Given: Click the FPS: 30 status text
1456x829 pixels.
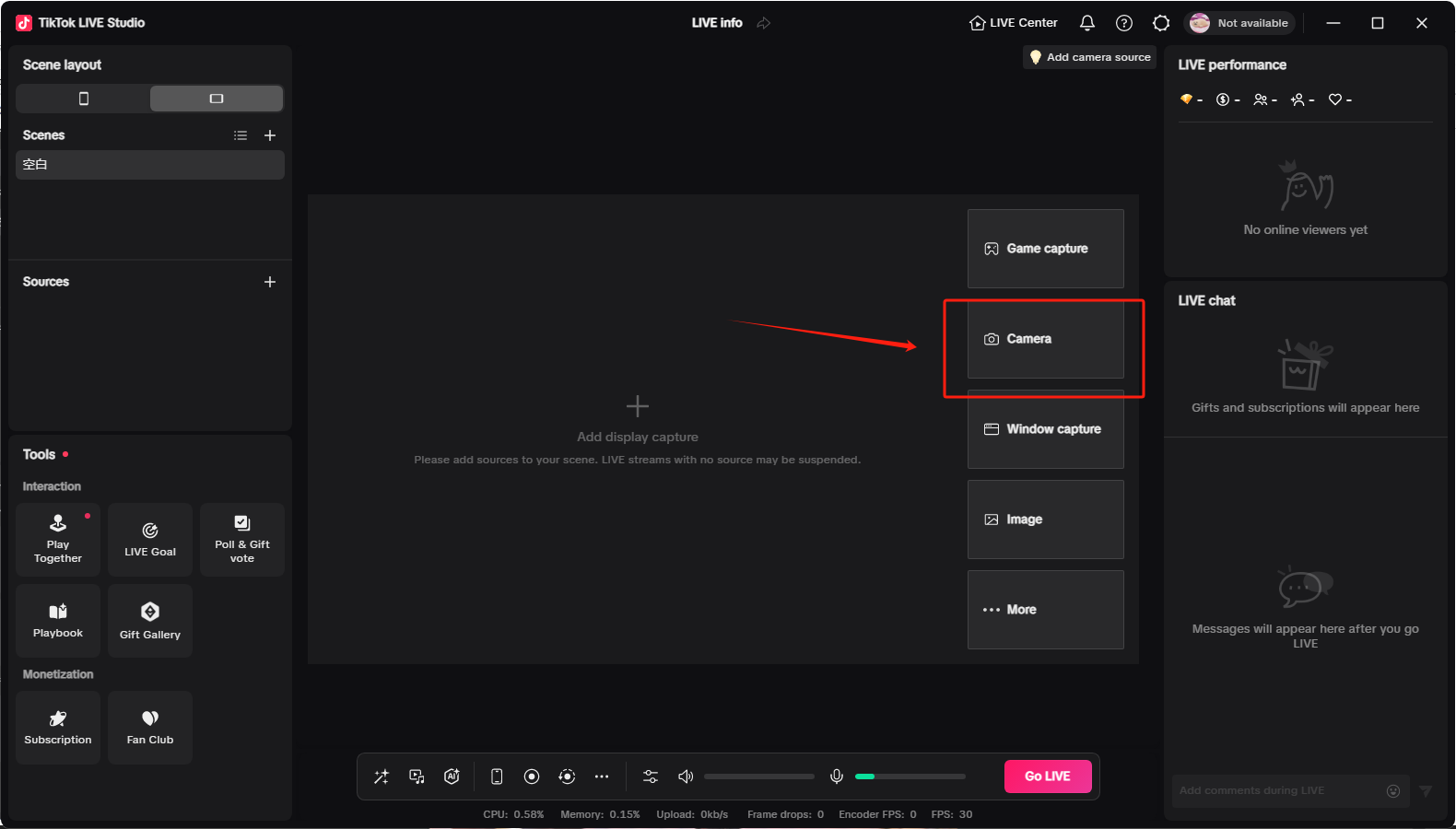Looking at the screenshot, I should pos(952,814).
